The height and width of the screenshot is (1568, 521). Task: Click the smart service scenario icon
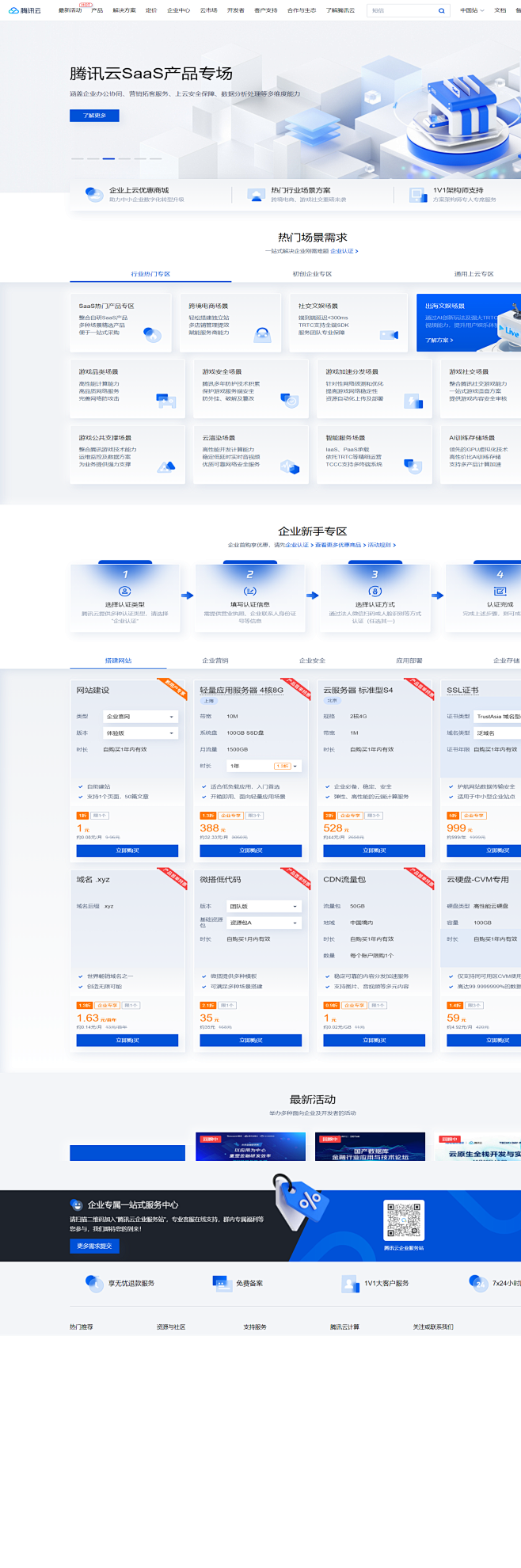413,466
